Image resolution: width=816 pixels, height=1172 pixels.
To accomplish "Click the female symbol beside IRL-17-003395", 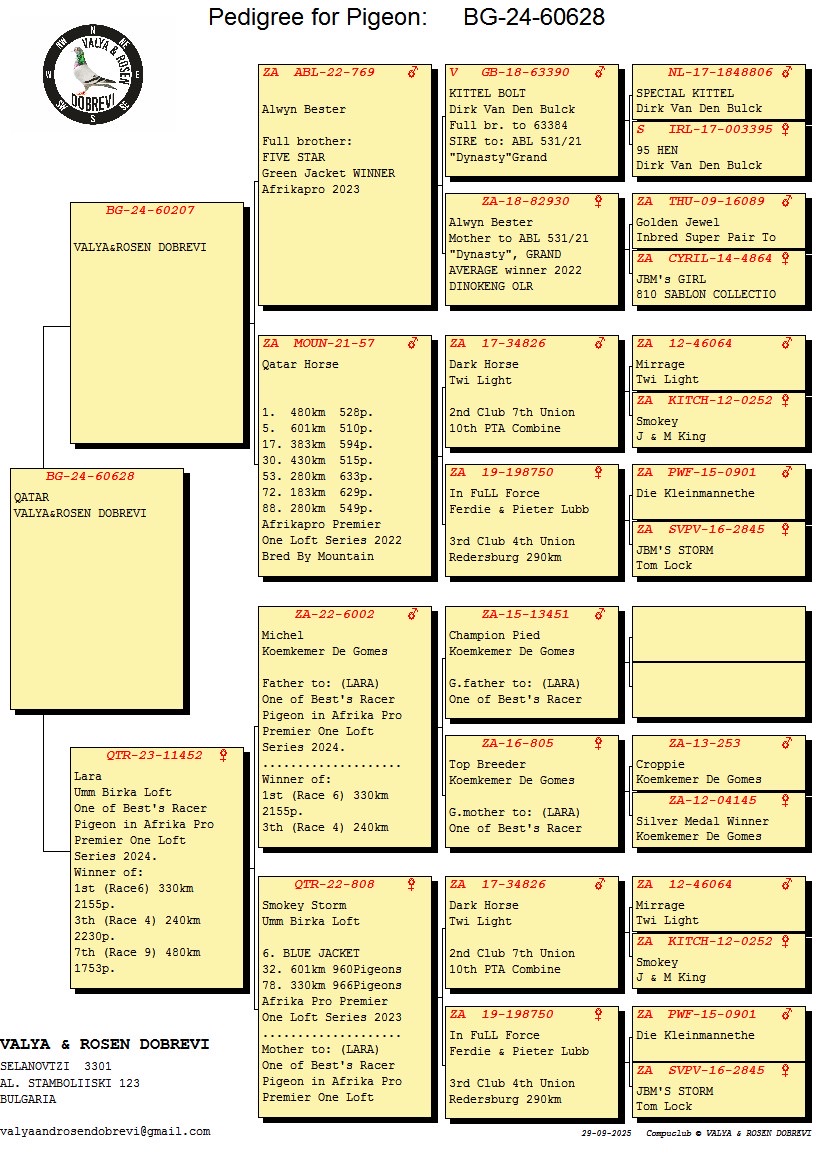I will click(786, 130).
